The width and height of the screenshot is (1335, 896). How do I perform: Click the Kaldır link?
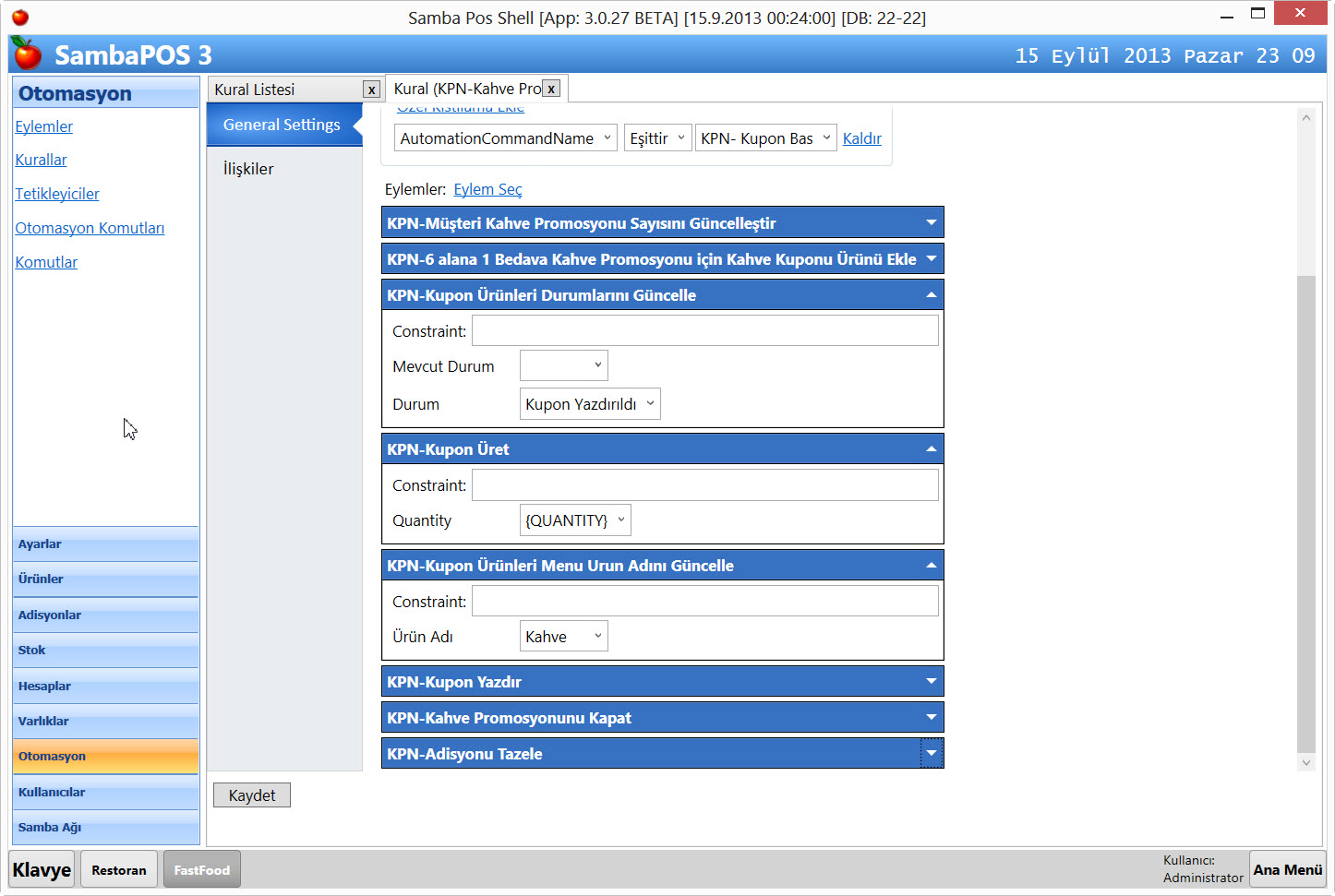click(861, 138)
